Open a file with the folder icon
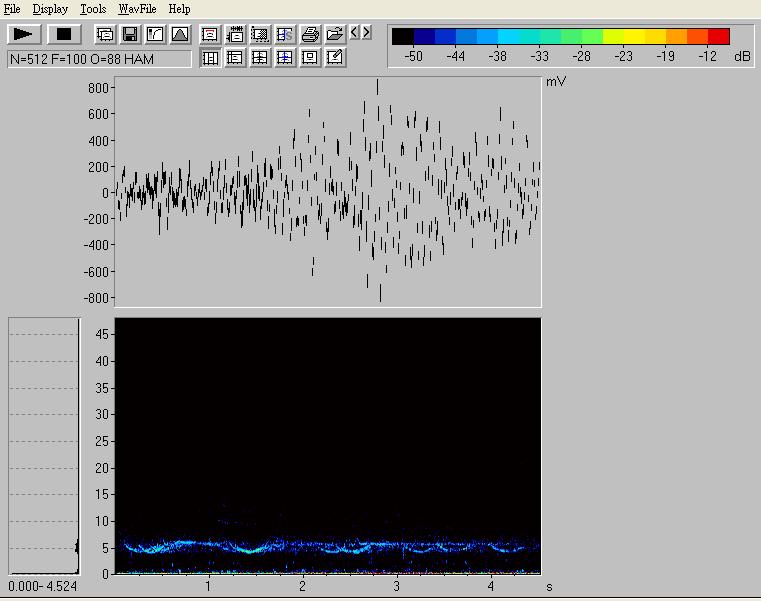Image resolution: width=761 pixels, height=601 pixels. 335,34
